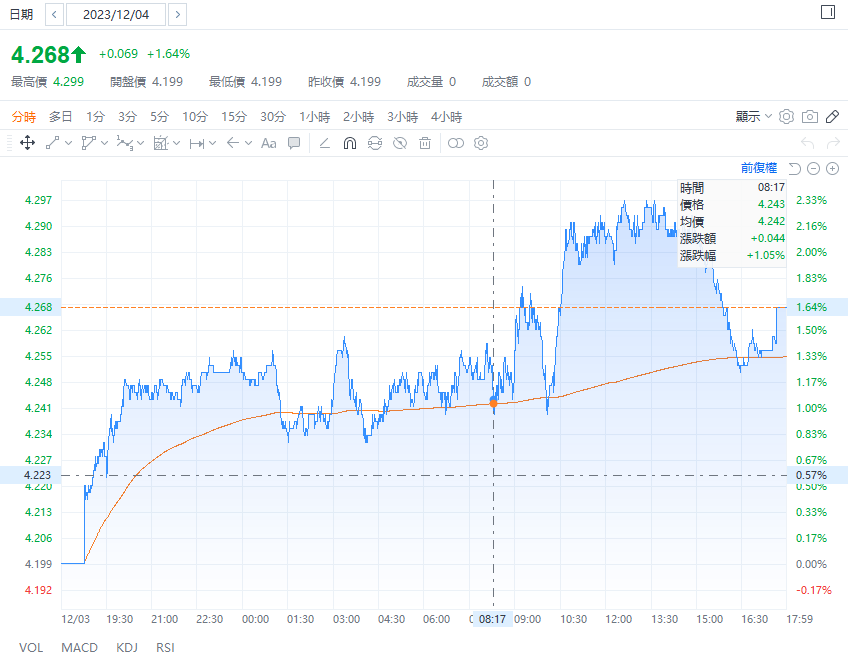The height and width of the screenshot is (666, 848).
Task: Select the measurement range chart tool
Action: 161,143
